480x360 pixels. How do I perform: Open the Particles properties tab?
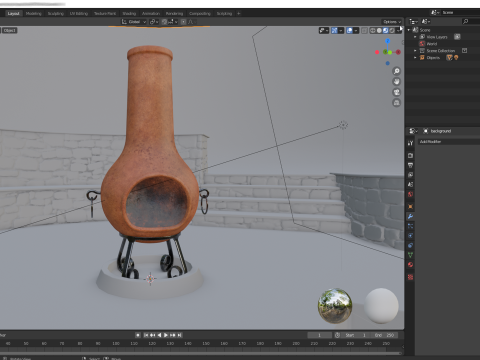(410, 226)
